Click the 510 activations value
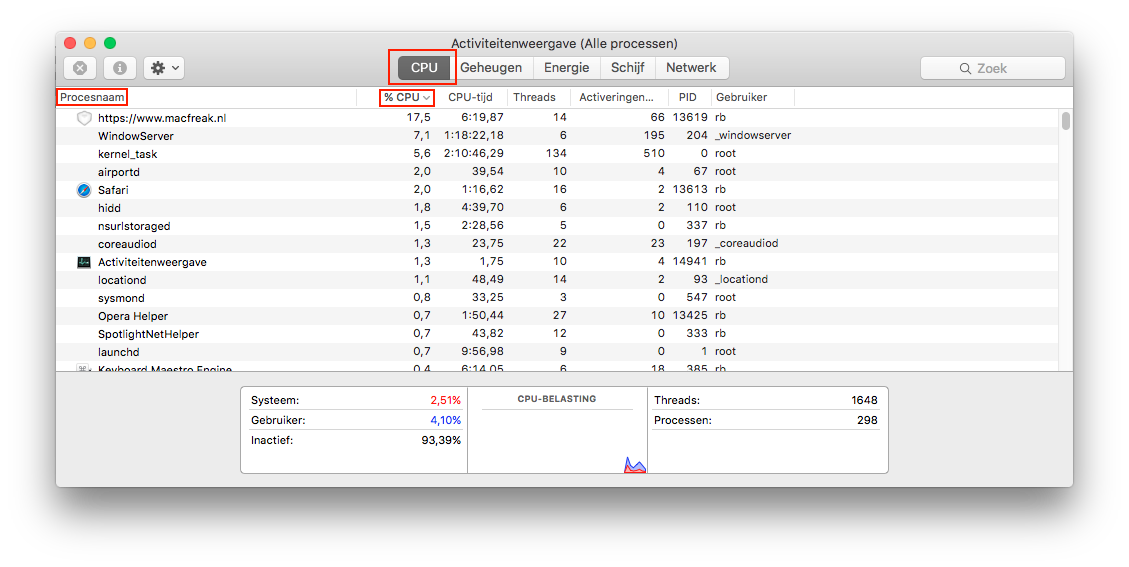The height and width of the screenshot is (567, 1129). (654, 153)
